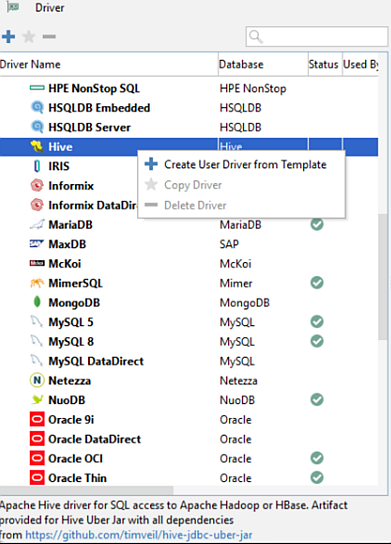Click the Oracle OCI red icon

point(37,458)
